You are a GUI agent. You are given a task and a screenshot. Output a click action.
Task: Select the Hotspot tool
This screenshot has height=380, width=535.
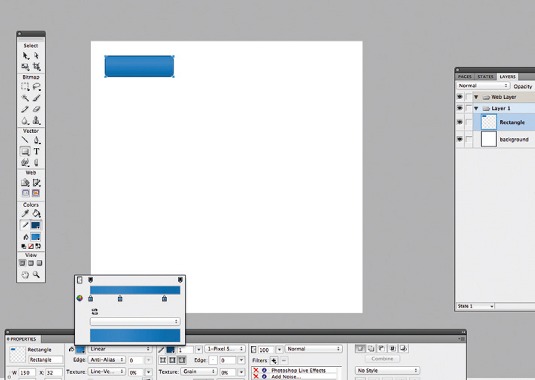coord(26,182)
